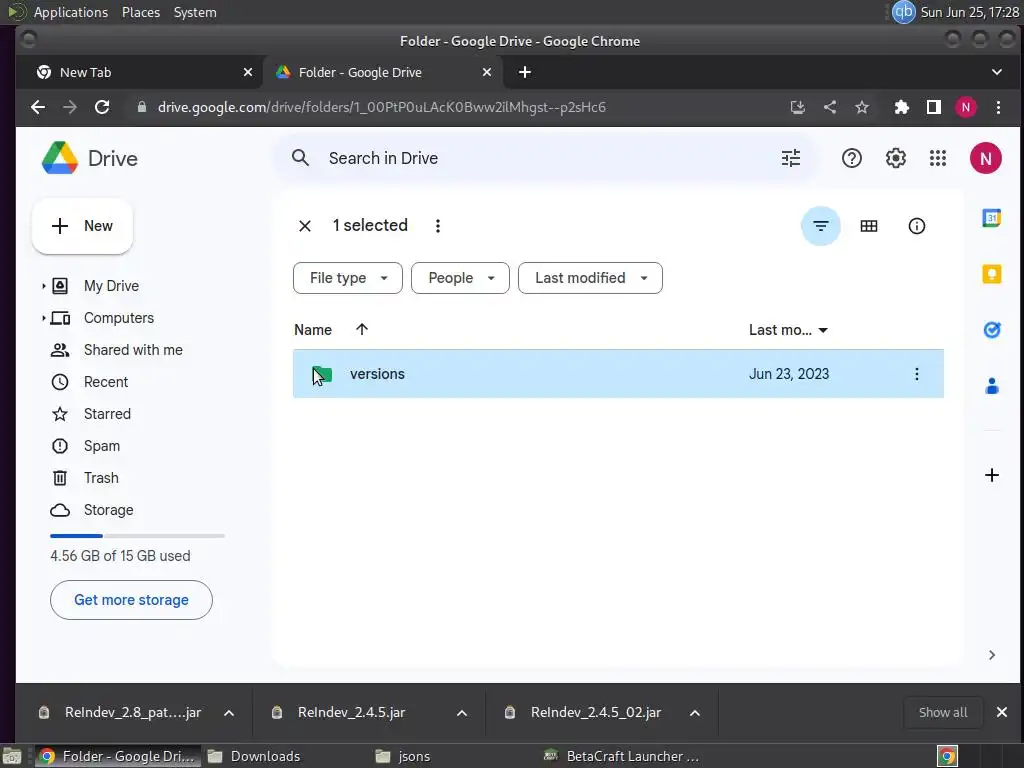Open the Google Tasks side panel
The width and height of the screenshot is (1024, 768).
[991, 330]
